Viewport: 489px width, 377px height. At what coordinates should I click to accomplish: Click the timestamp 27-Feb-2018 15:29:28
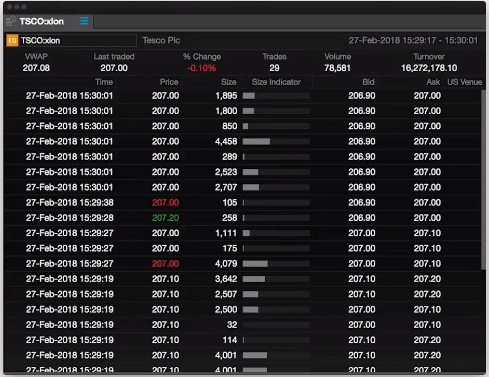coord(70,218)
